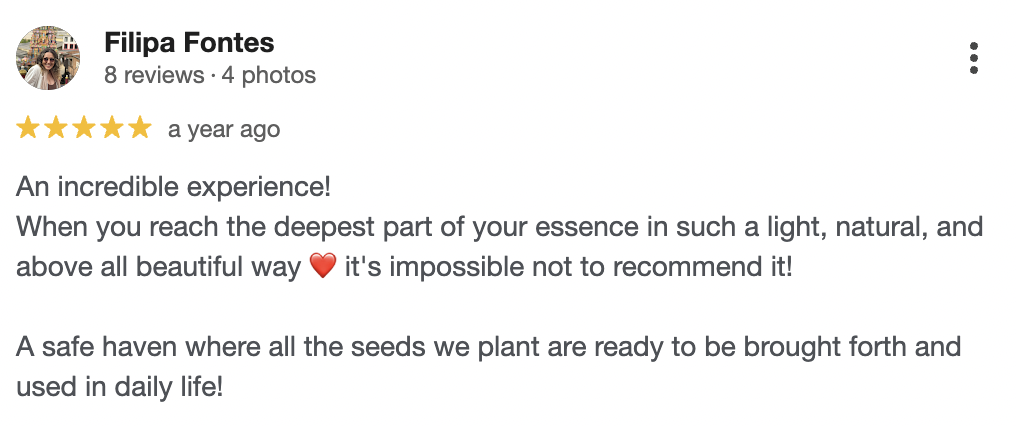
Task: Click "it's impossible not to recommend it!" text
Action: 568,268
